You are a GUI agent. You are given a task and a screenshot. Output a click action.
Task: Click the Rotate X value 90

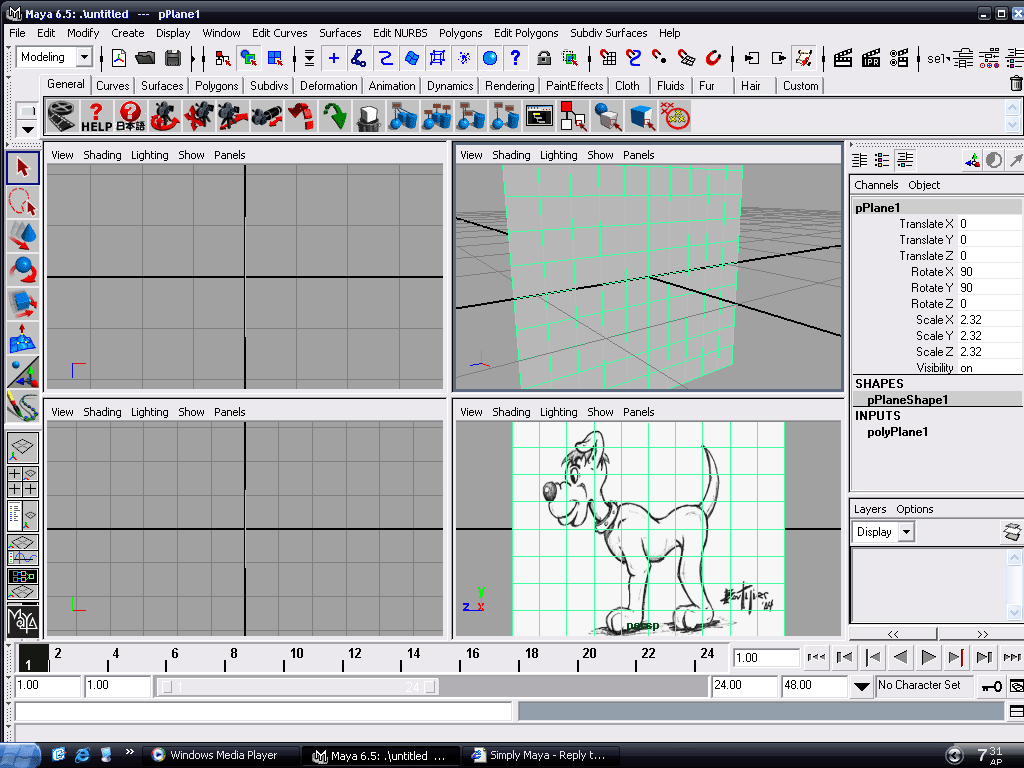(x=989, y=272)
